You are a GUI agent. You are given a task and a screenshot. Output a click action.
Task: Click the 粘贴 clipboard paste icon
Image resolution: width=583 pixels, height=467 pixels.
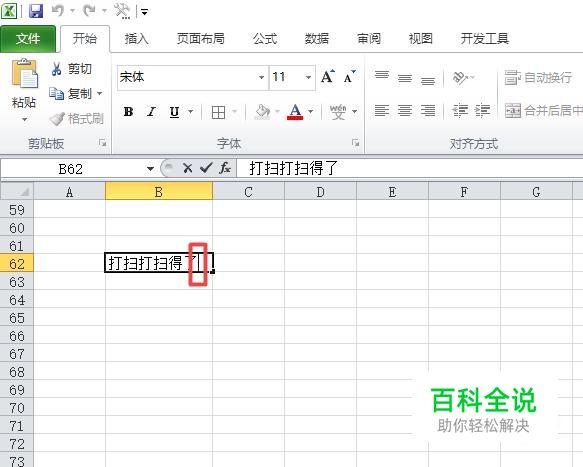(x=24, y=73)
